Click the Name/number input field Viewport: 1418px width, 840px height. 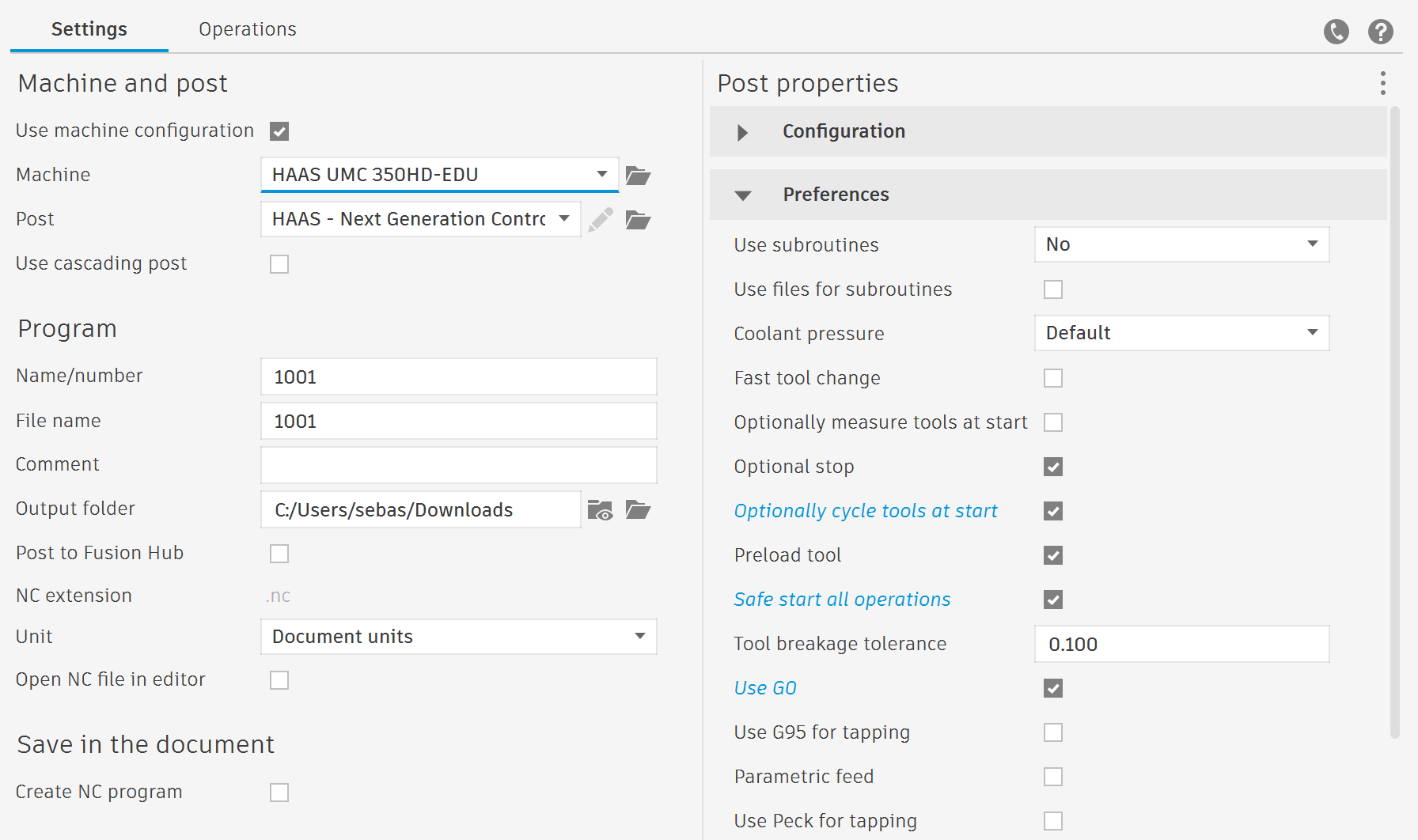459,377
